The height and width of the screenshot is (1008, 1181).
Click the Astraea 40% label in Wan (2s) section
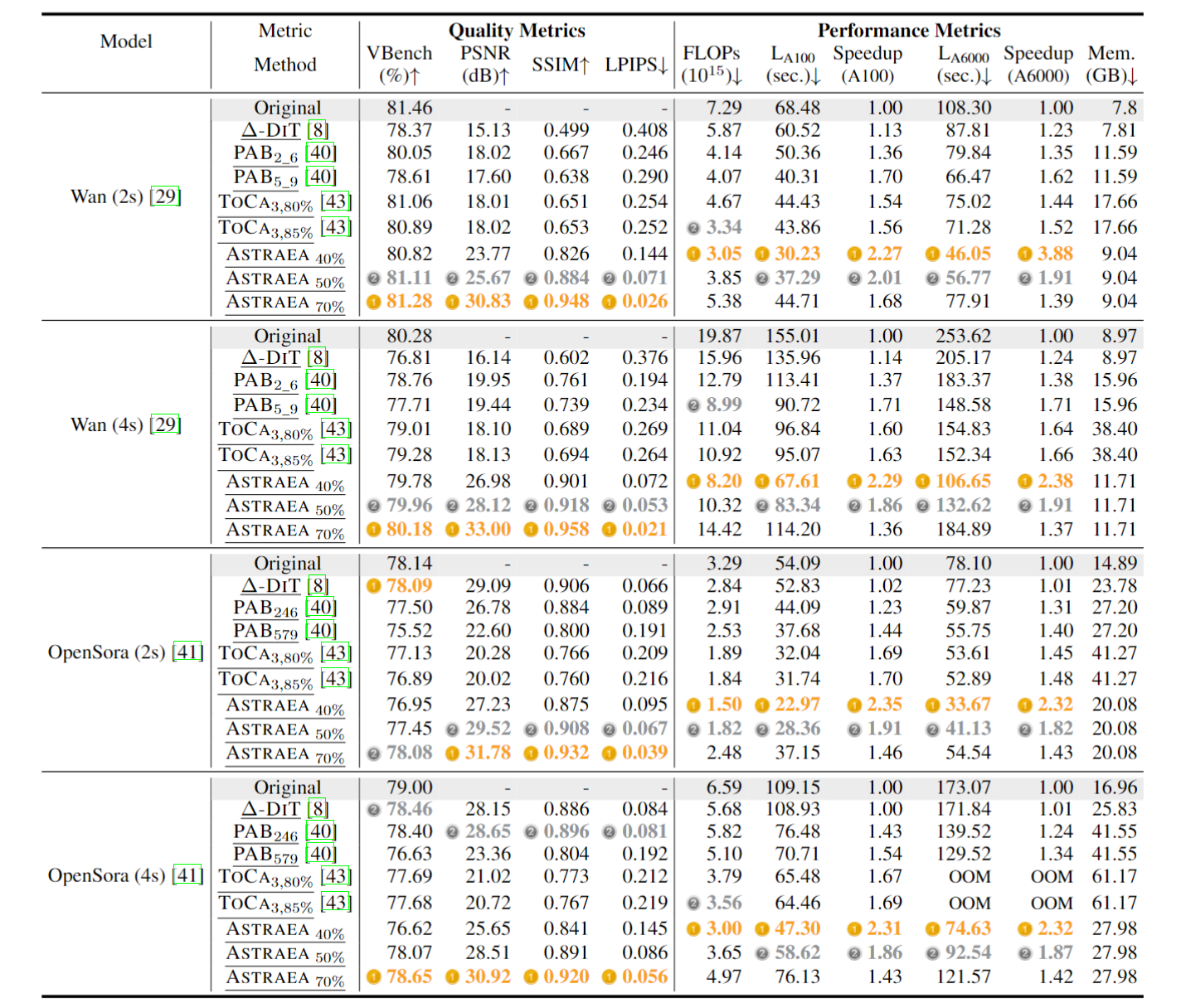[285, 255]
